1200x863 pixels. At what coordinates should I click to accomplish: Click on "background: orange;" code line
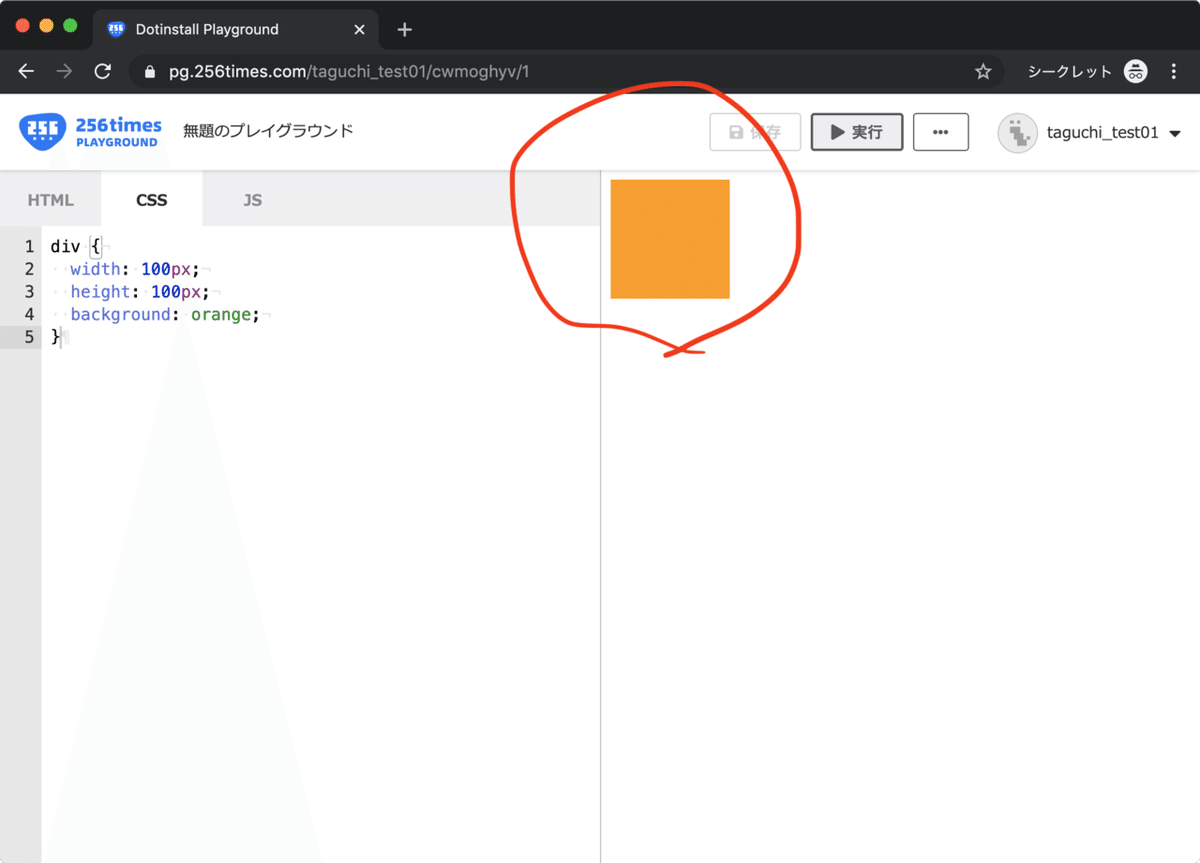click(x=165, y=314)
